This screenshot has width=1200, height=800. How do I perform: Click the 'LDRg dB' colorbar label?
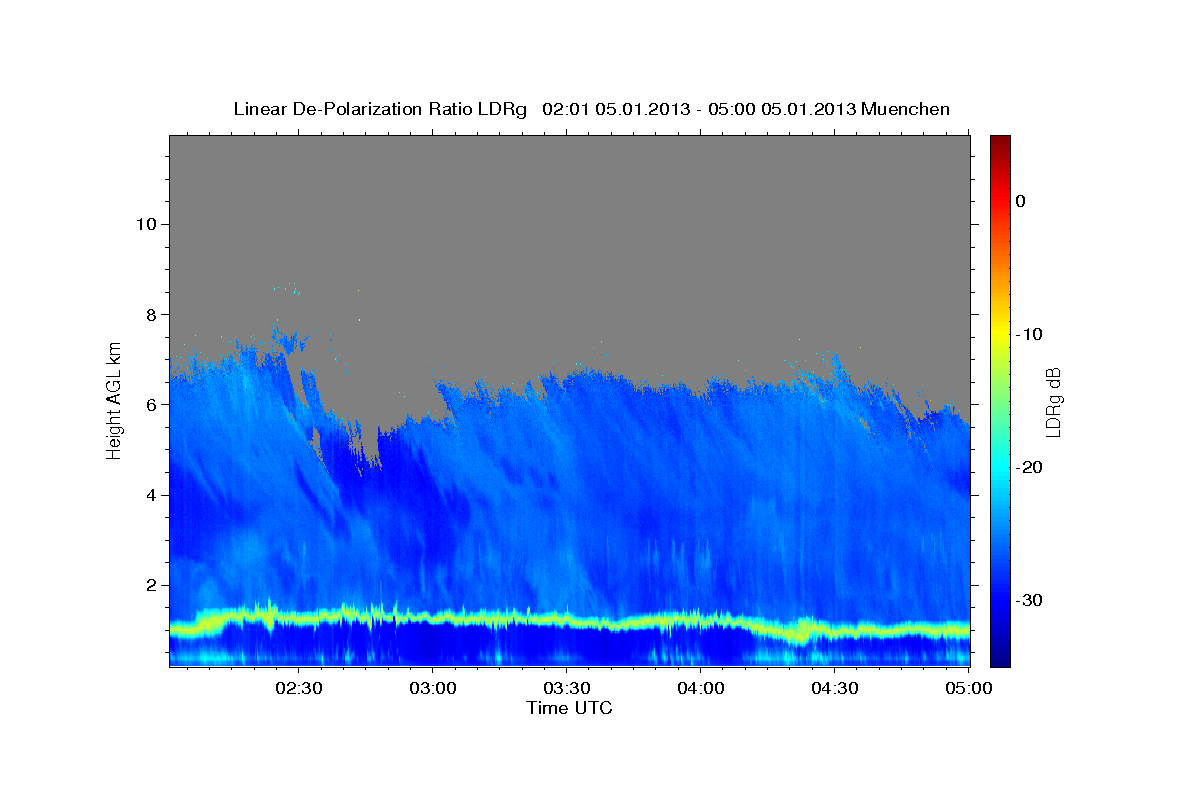(1052, 403)
